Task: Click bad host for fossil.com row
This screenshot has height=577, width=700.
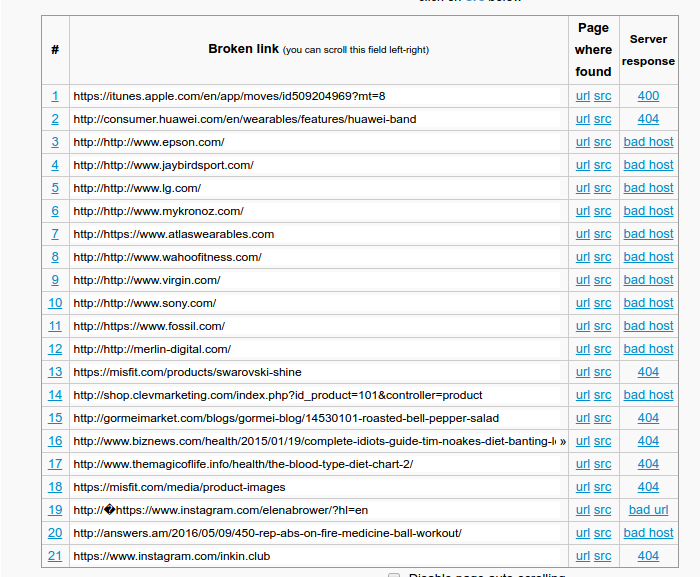Action: tap(648, 326)
